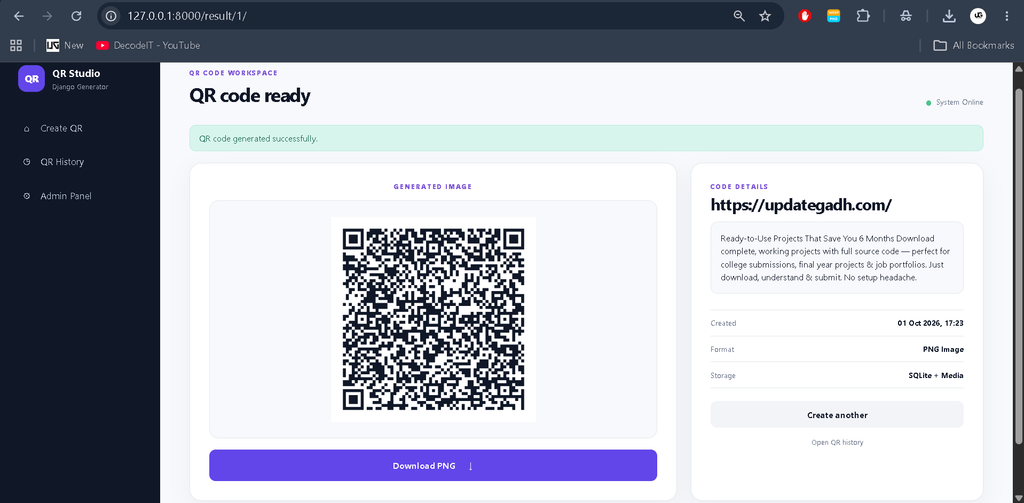
Task: Bookmark this page with the star icon
Action: [x=765, y=16]
